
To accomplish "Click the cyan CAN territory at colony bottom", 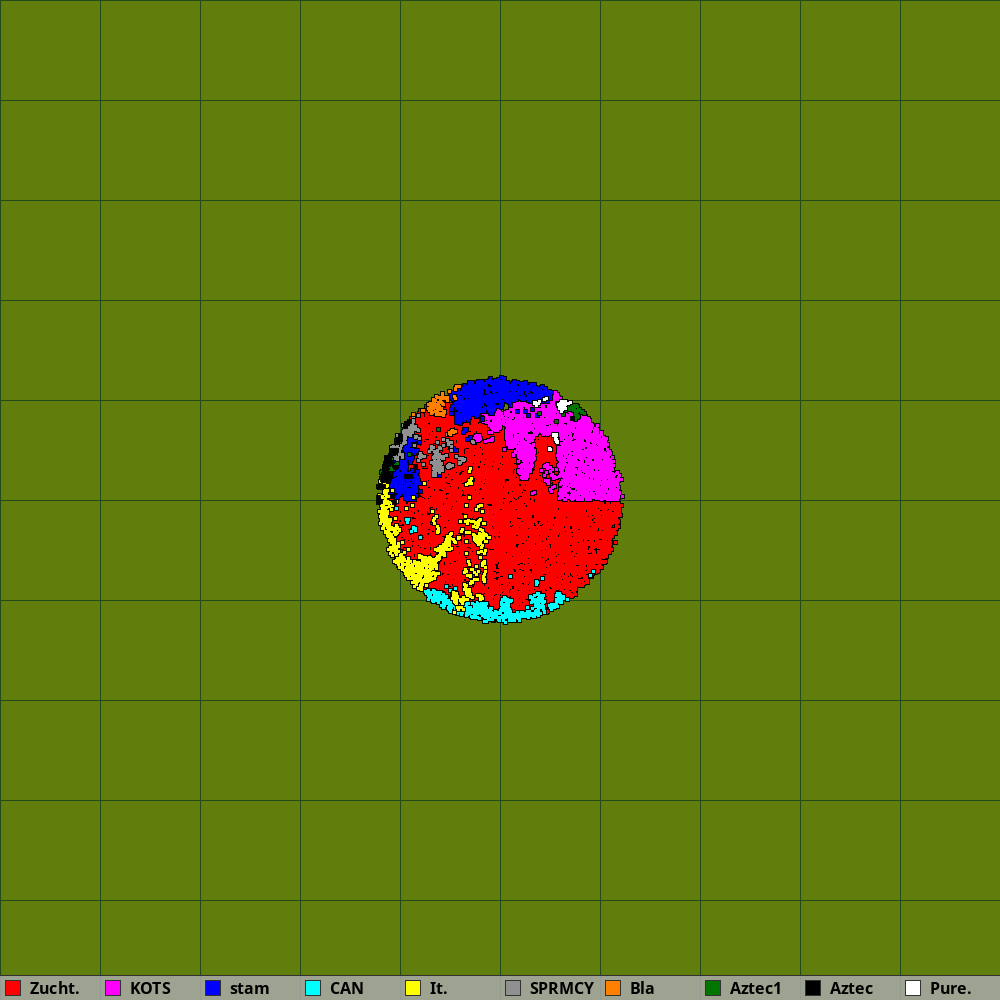I will (x=504, y=610).
